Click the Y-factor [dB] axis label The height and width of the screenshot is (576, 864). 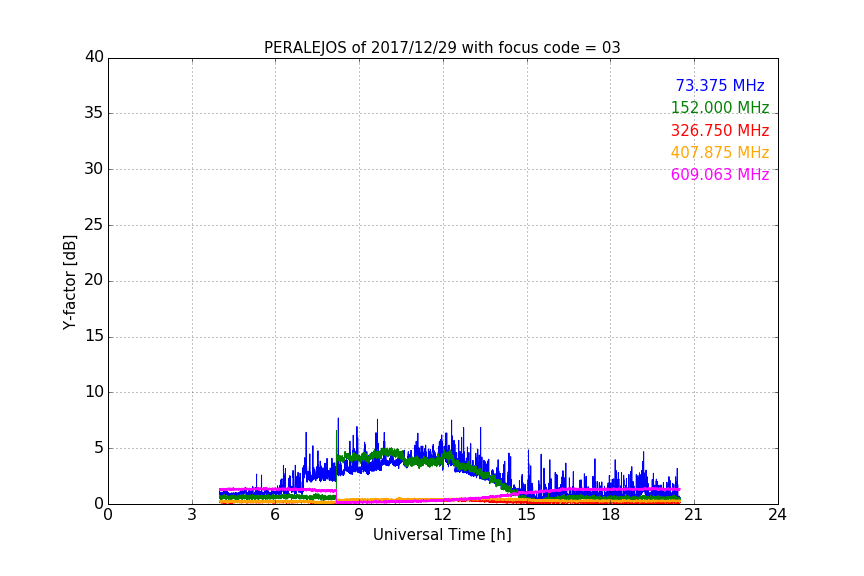click(x=69, y=282)
